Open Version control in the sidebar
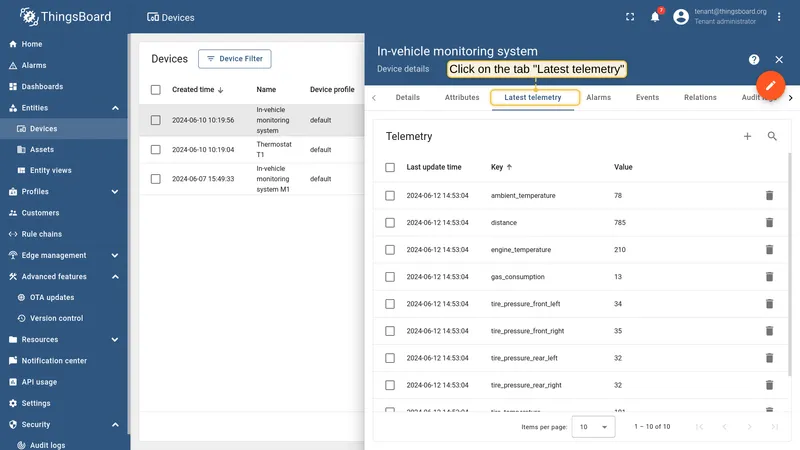Viewport: 800px width, 450px height. coord(64,318)
